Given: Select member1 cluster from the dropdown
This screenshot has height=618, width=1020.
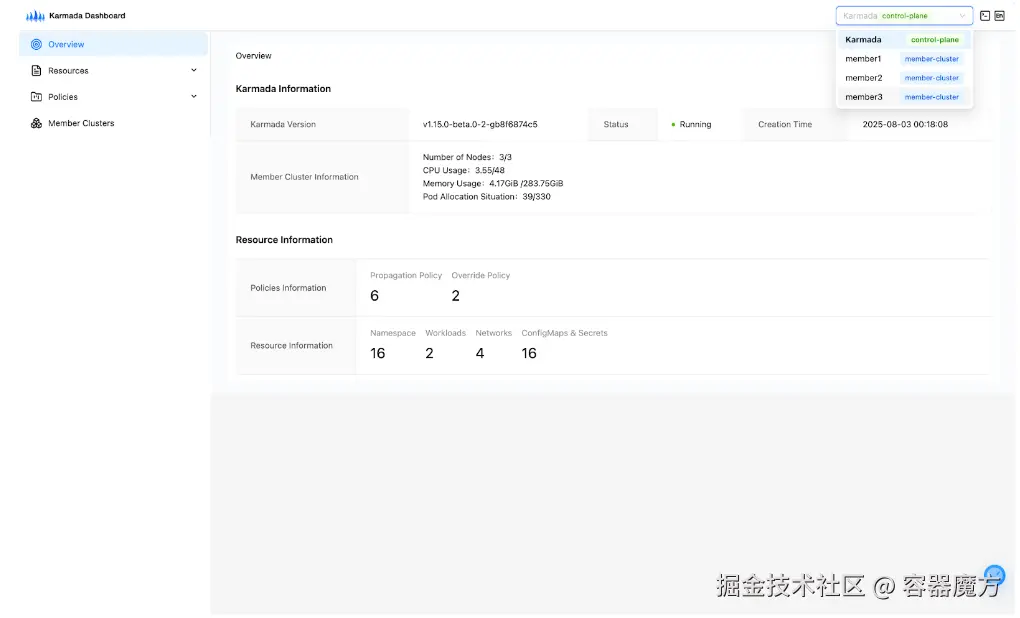Looking at the screenshot, I should pos(904,59).
